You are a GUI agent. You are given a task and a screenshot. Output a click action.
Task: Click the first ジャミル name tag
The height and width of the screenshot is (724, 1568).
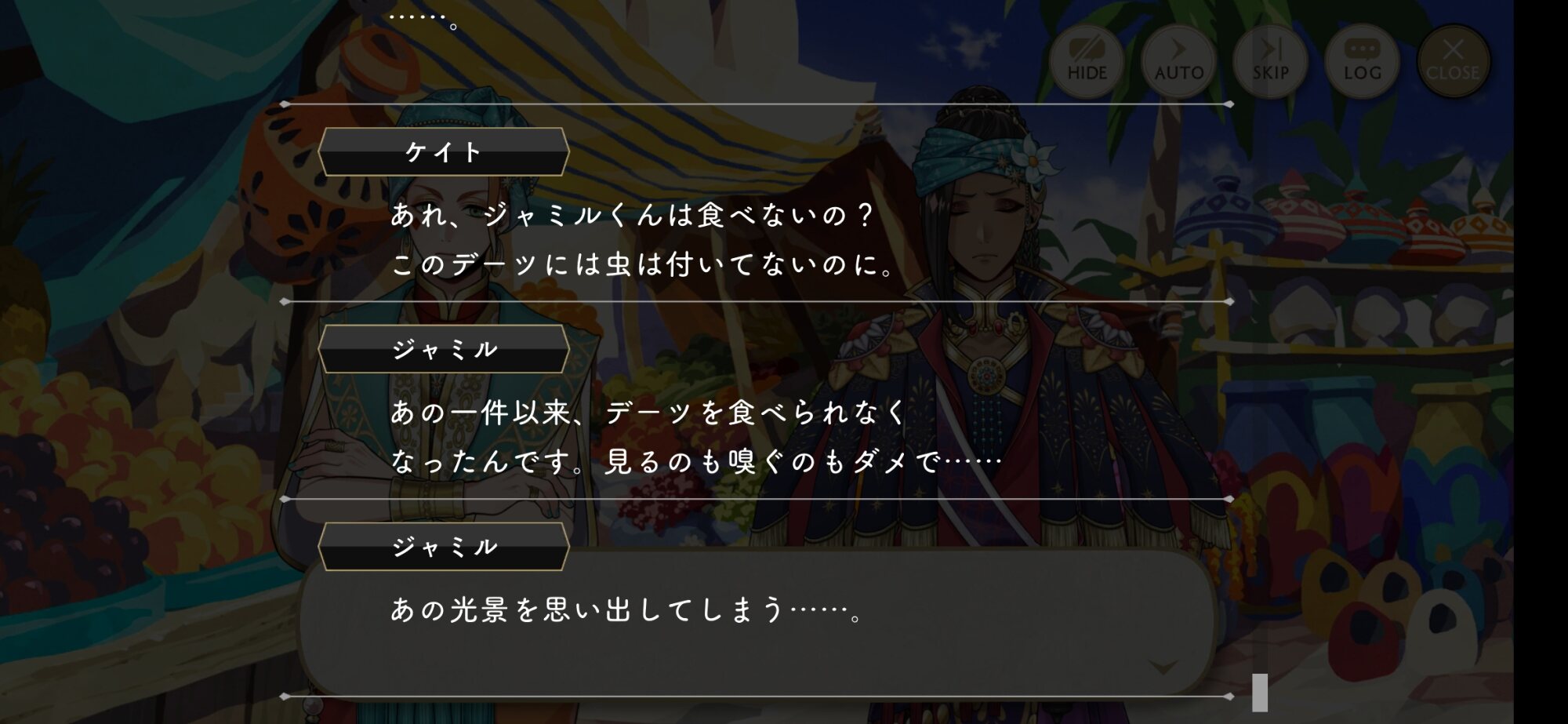[444, 349]
